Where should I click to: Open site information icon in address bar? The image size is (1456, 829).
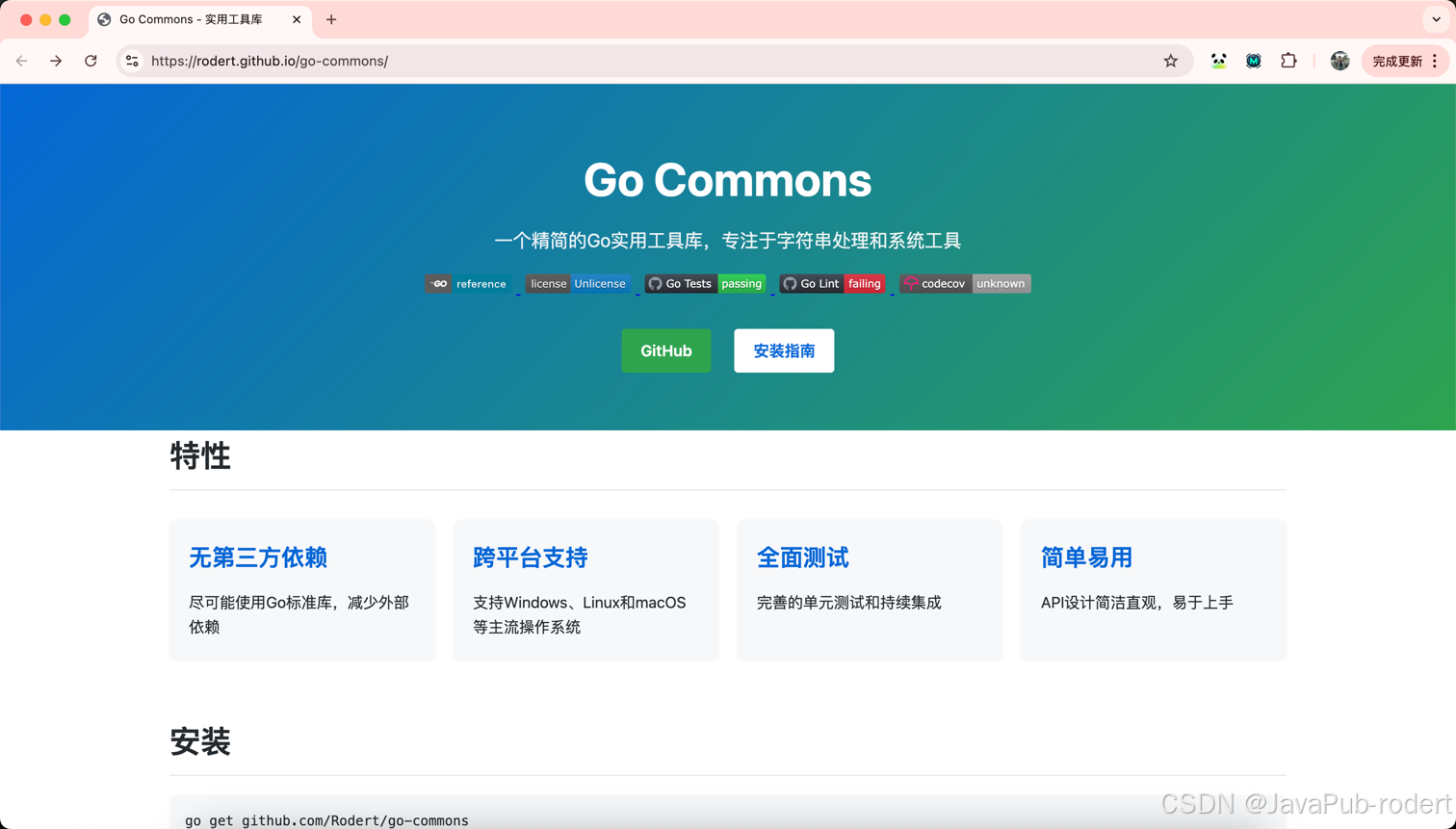click(133, 61)
